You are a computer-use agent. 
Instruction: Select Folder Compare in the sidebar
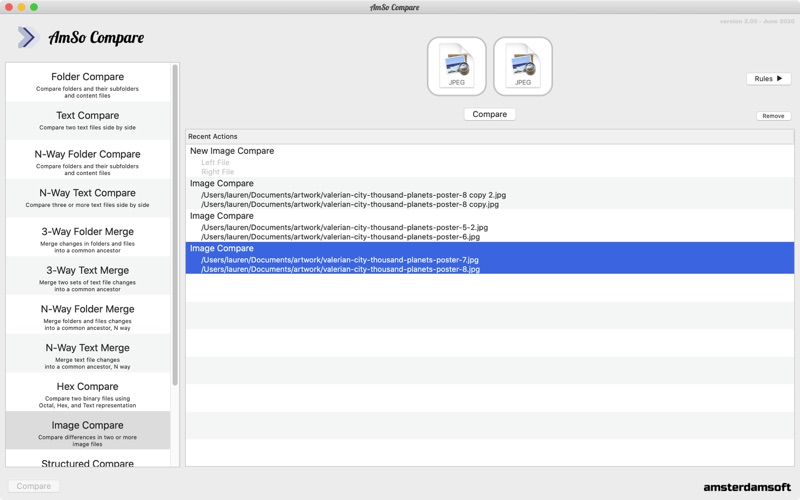(x=88, y=83)
